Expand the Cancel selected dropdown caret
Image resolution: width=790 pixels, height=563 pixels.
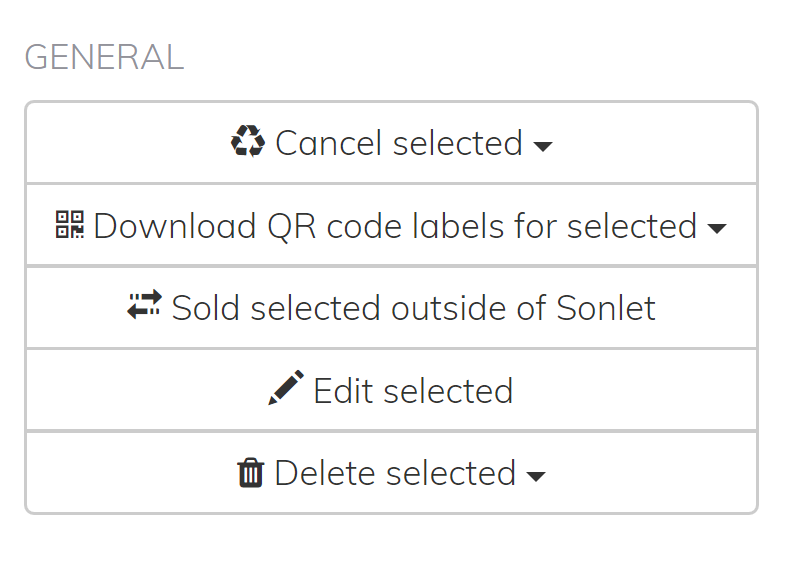click(543, 146)
